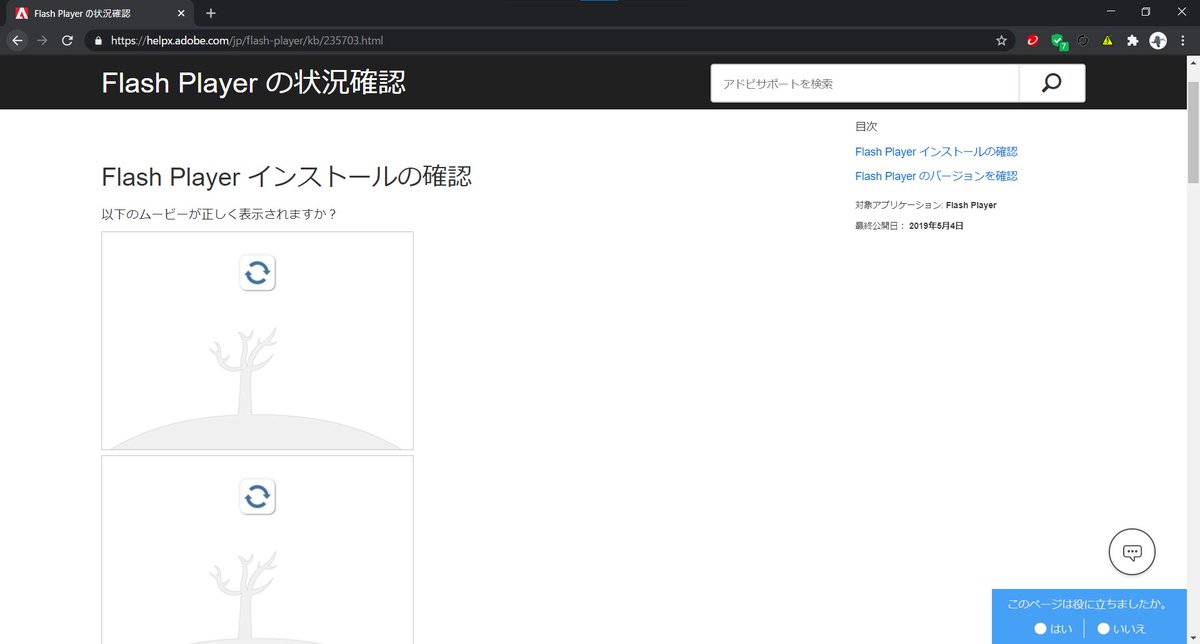Select the はい radio button
Viewport: 1200px width, 644px height.
tap(1040, 629)
